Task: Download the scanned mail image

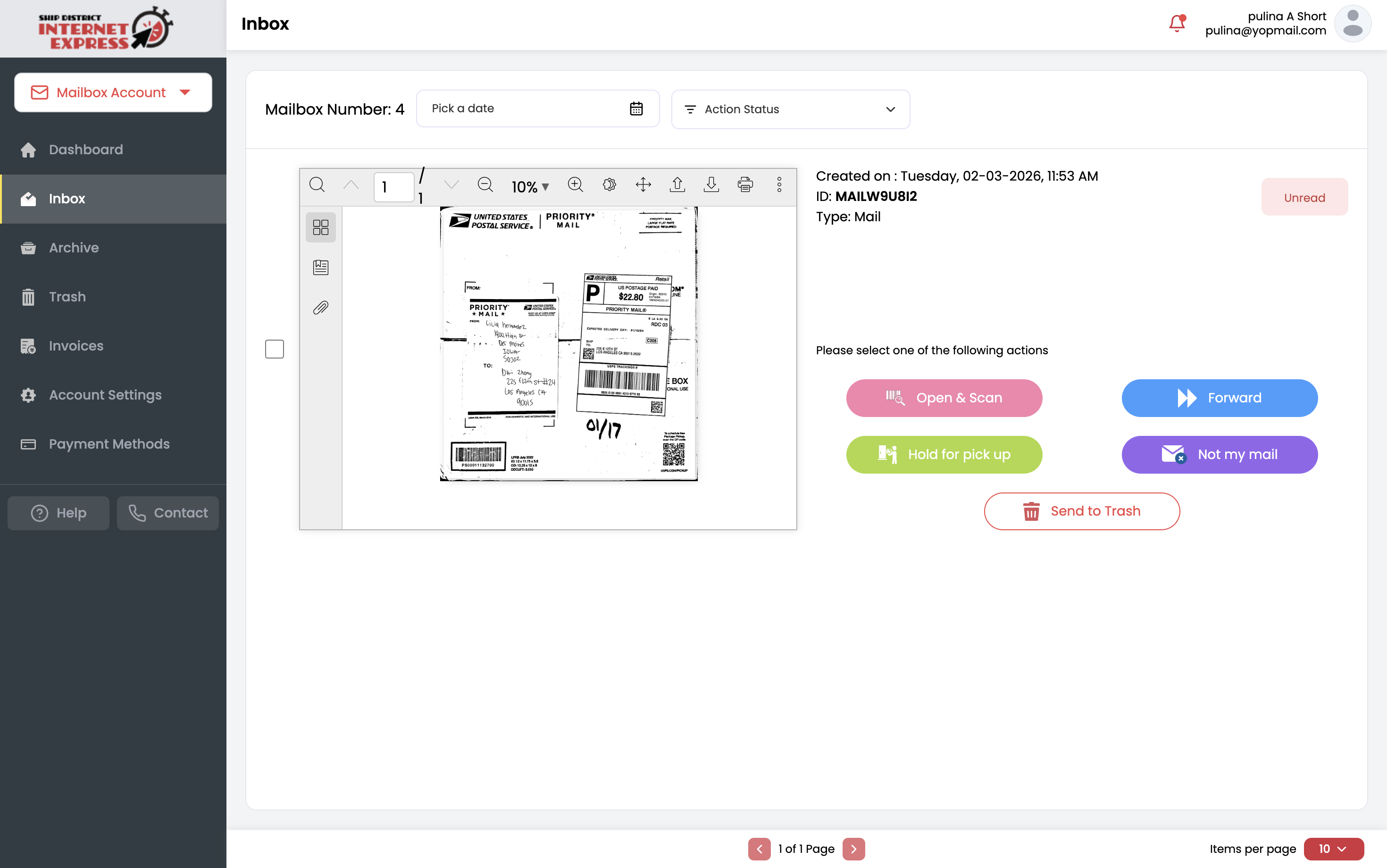Action: pyautogui.click(x=711, y=185)
